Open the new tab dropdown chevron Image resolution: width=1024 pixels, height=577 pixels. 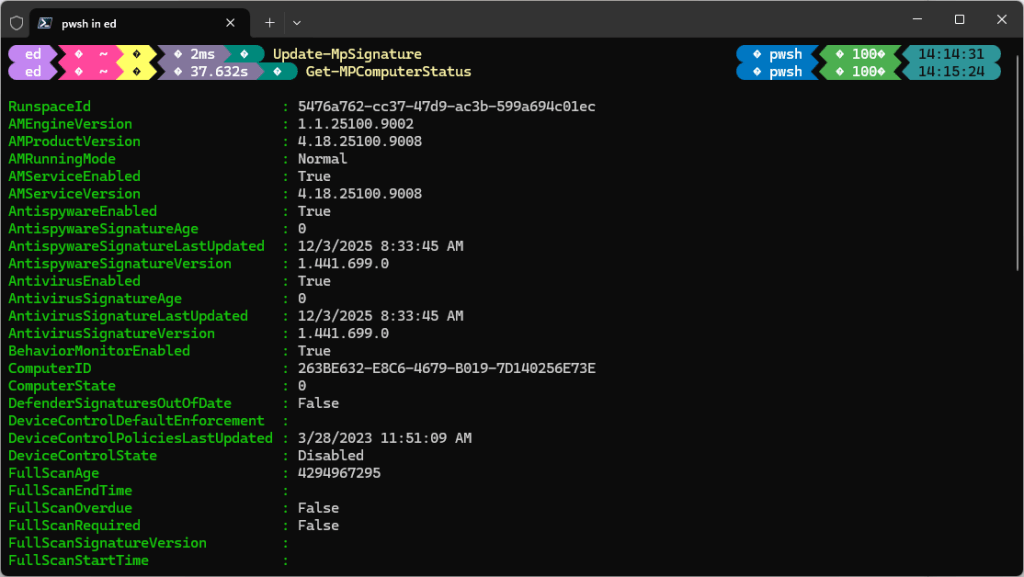[297, 22]
